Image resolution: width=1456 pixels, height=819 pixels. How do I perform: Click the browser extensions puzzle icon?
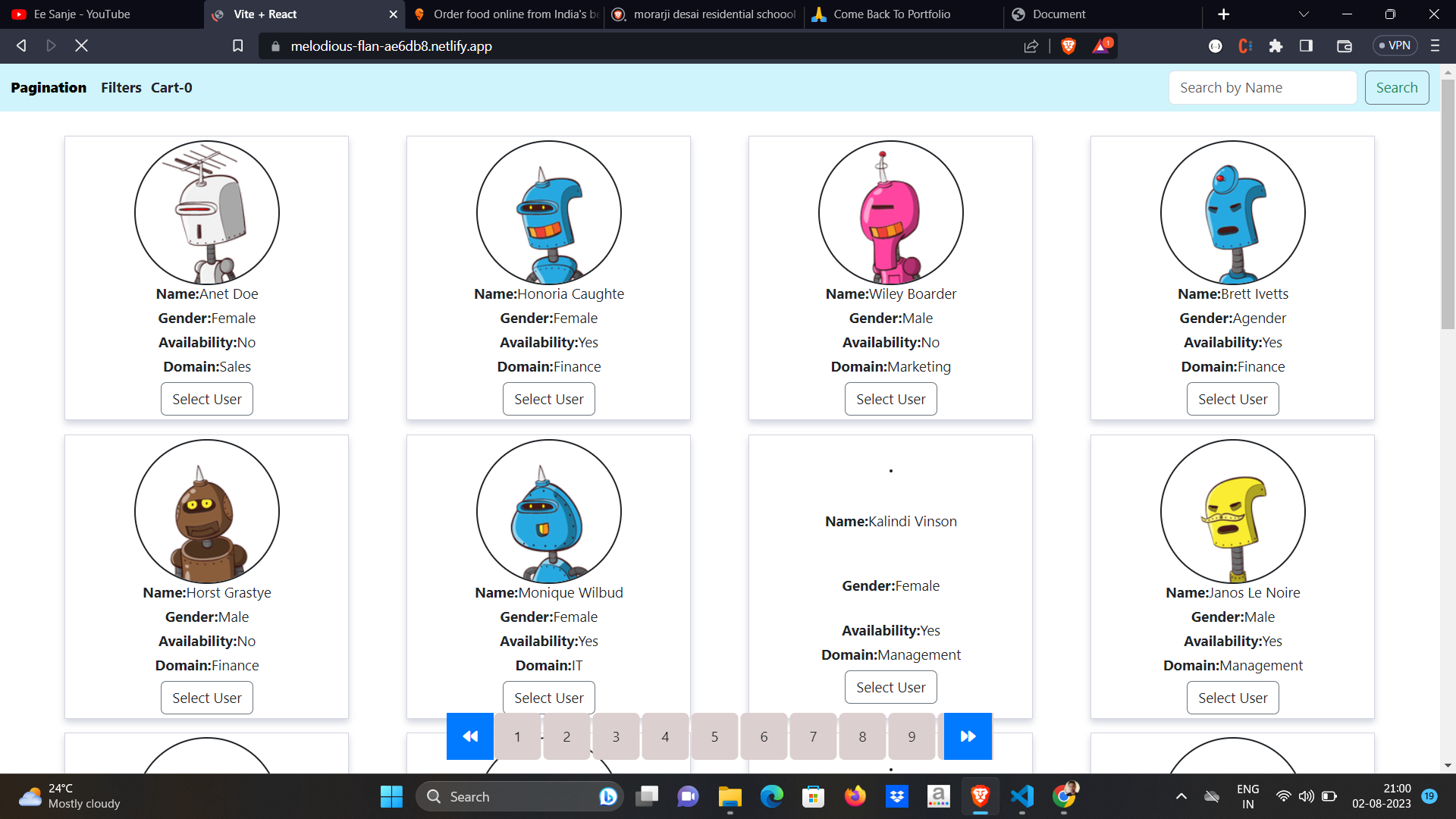click(x=1276, y=46)
